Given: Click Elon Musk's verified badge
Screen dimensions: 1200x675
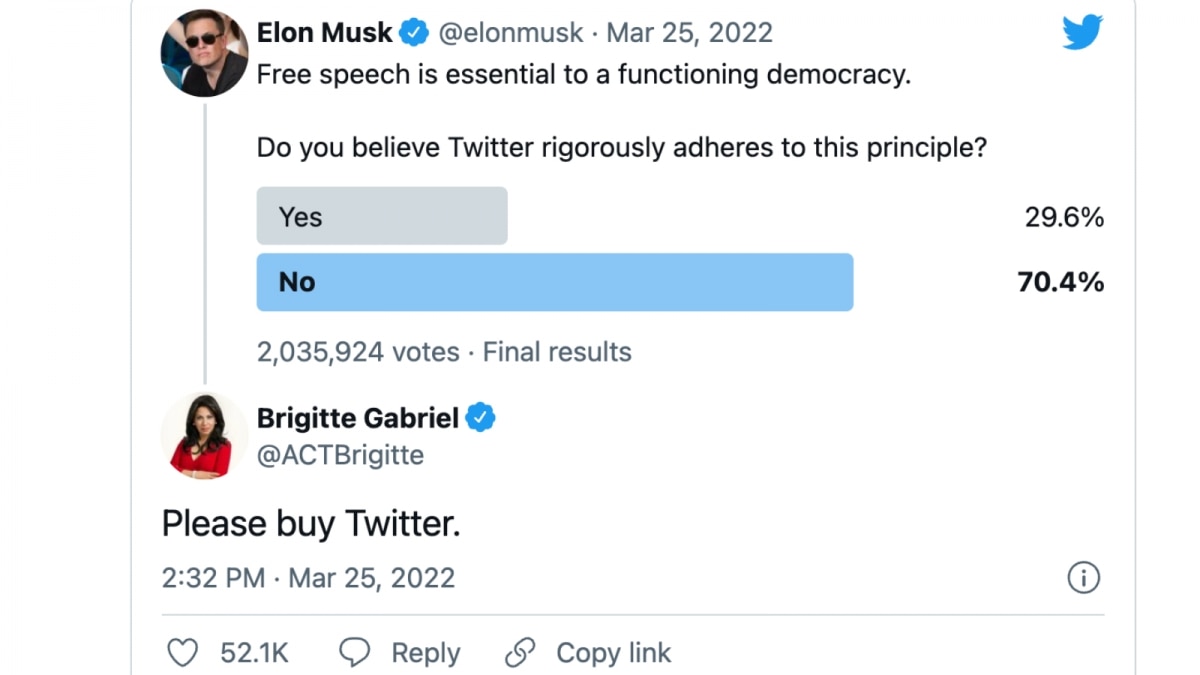Looking at the screenshot, I should [x=414, y=33].
